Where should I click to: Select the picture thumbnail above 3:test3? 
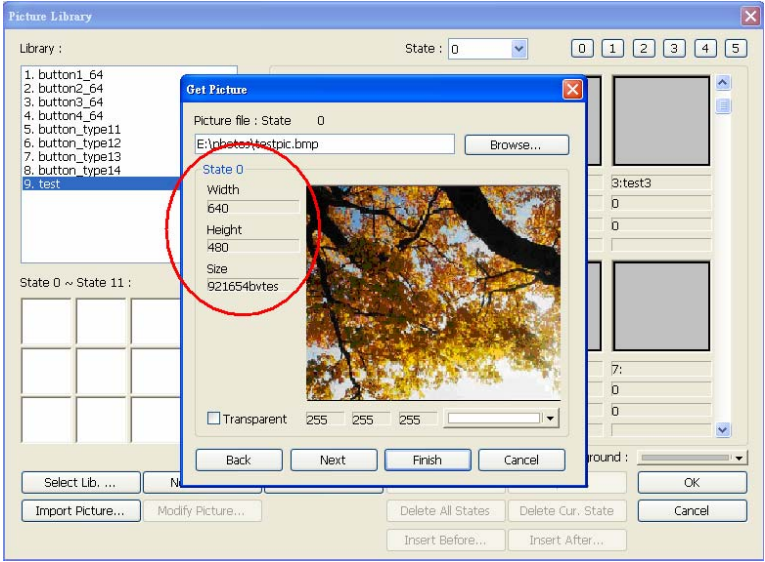[x=662, y=120]
